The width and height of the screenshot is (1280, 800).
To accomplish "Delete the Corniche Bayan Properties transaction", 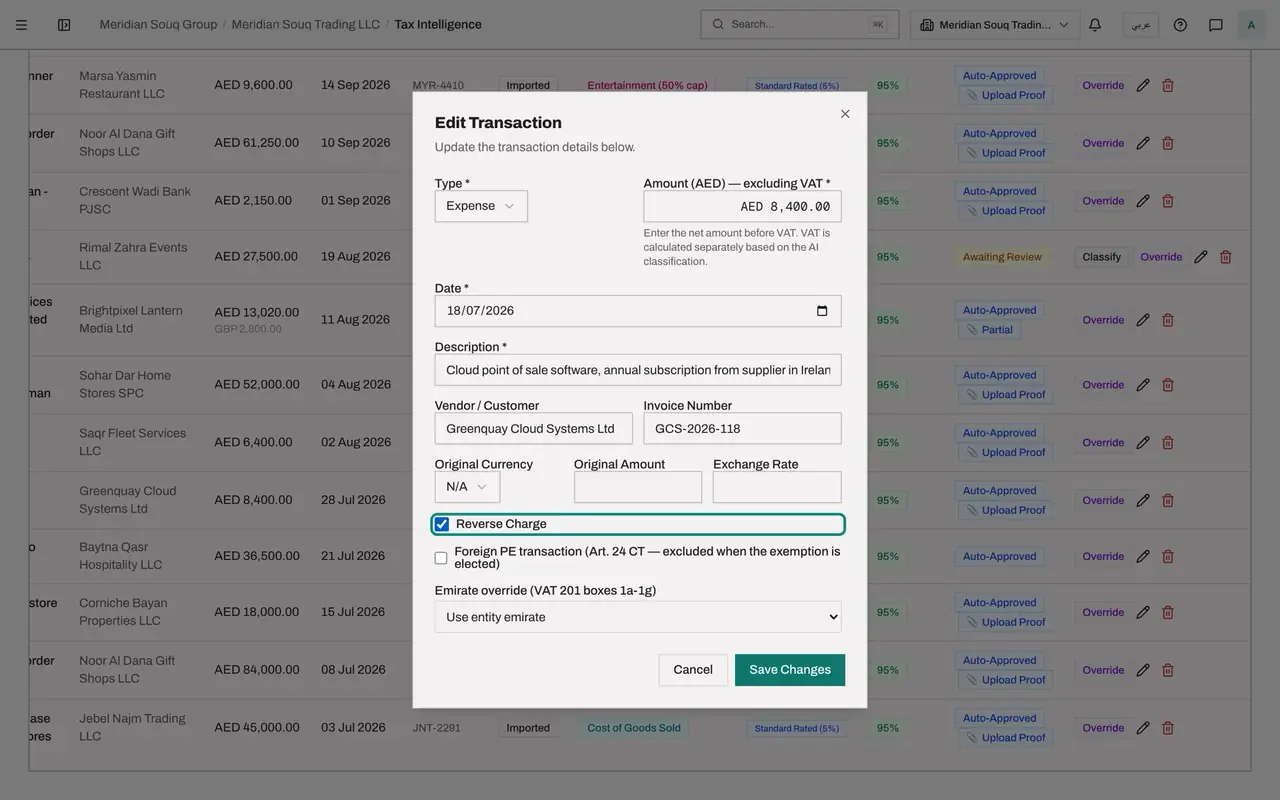I will coord(1168,612).
